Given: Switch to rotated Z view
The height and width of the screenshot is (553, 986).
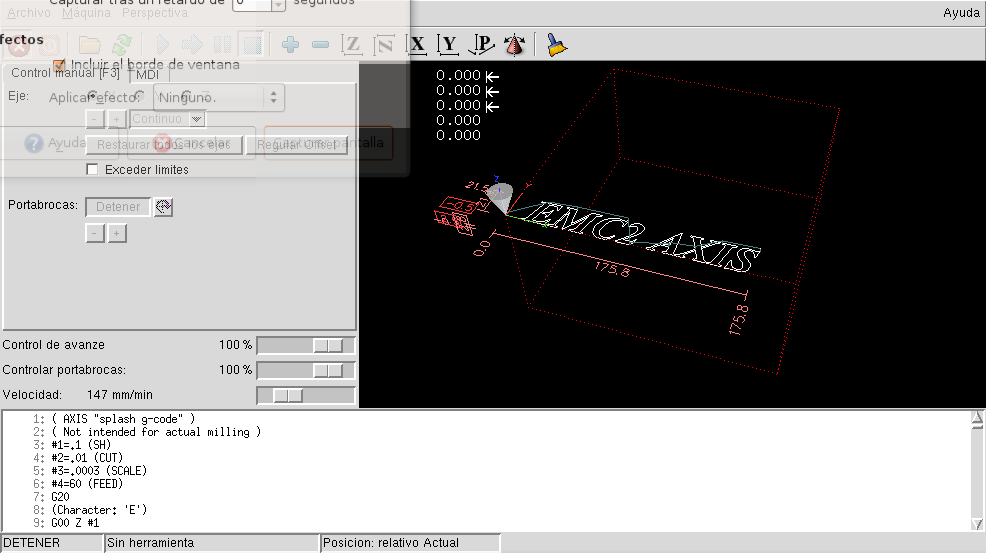Looking at the screenshot, I should [x=383, y=45].
